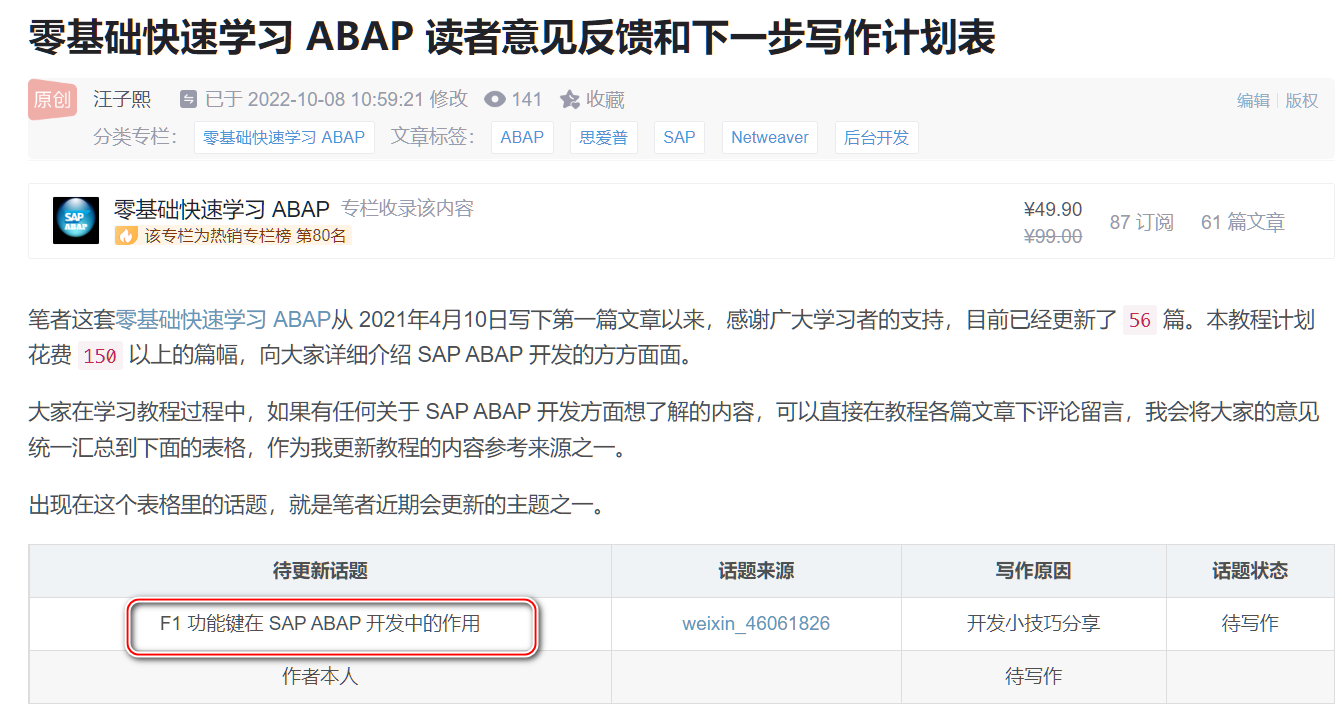Select the Netweaver article tag

point(770,137)
